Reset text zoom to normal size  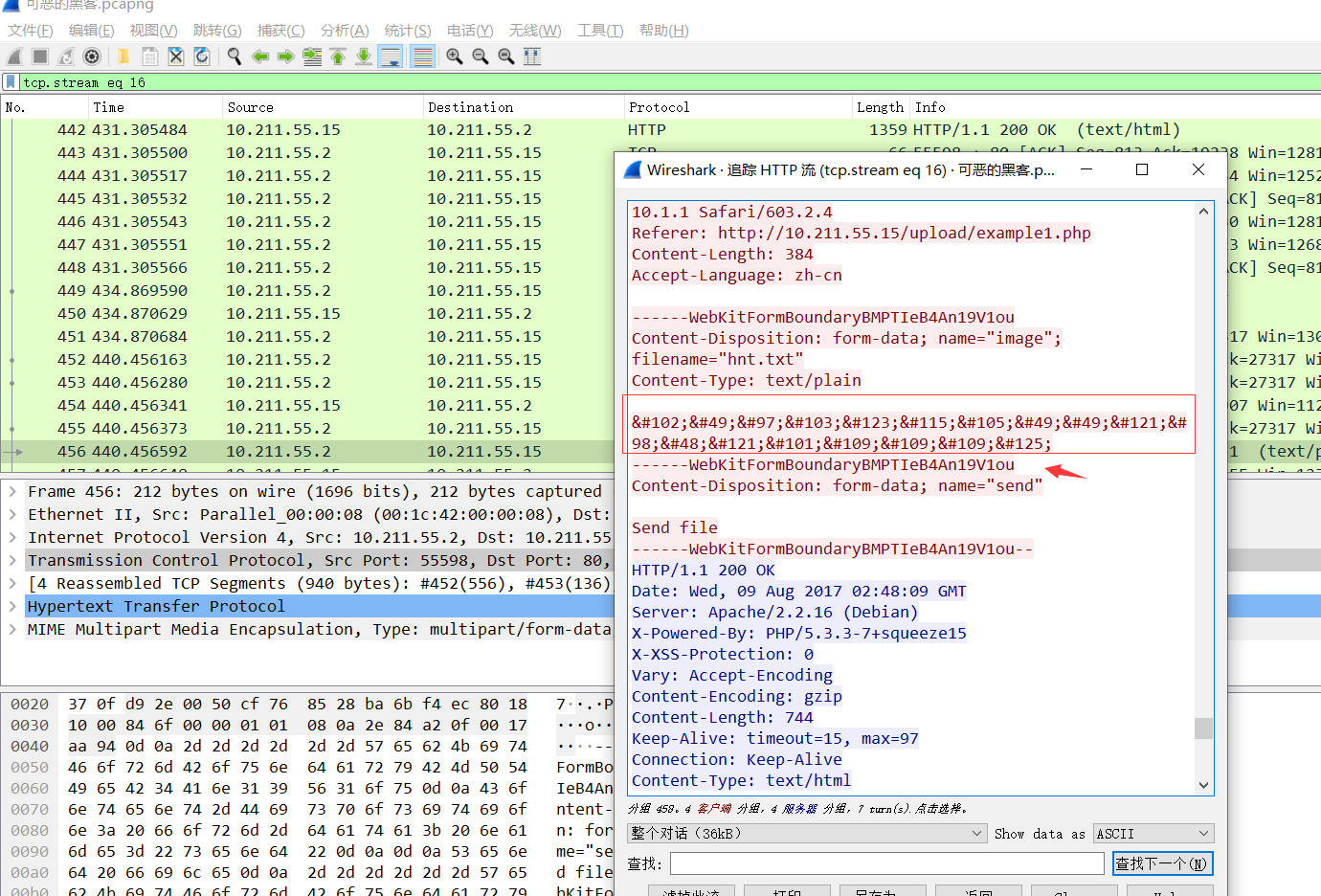pyautogui.click(x=506, y=56)
